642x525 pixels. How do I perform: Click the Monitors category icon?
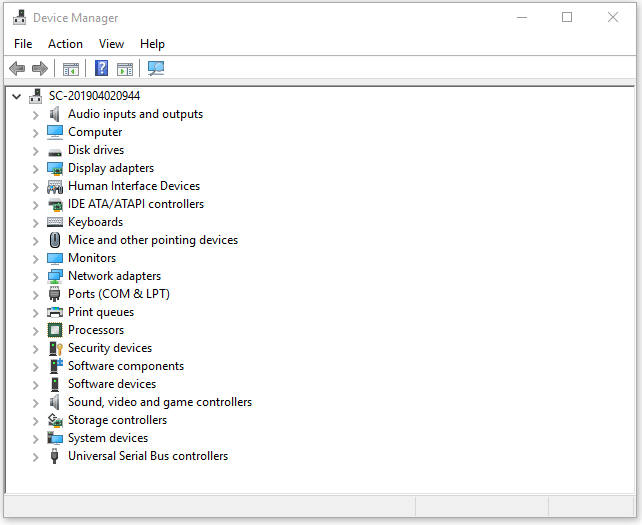(55, 258)
